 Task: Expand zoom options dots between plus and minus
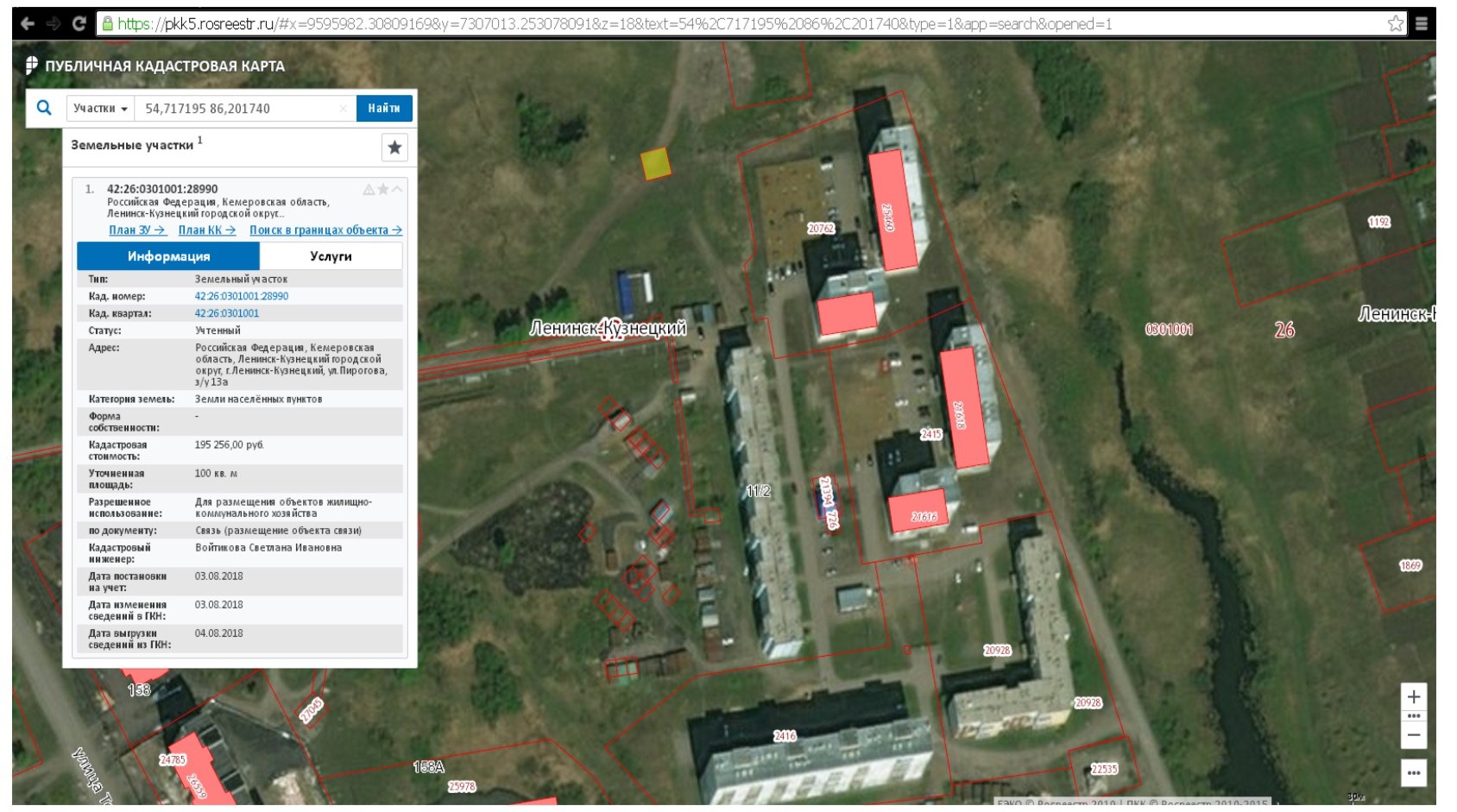click(x=1413, y=716)
